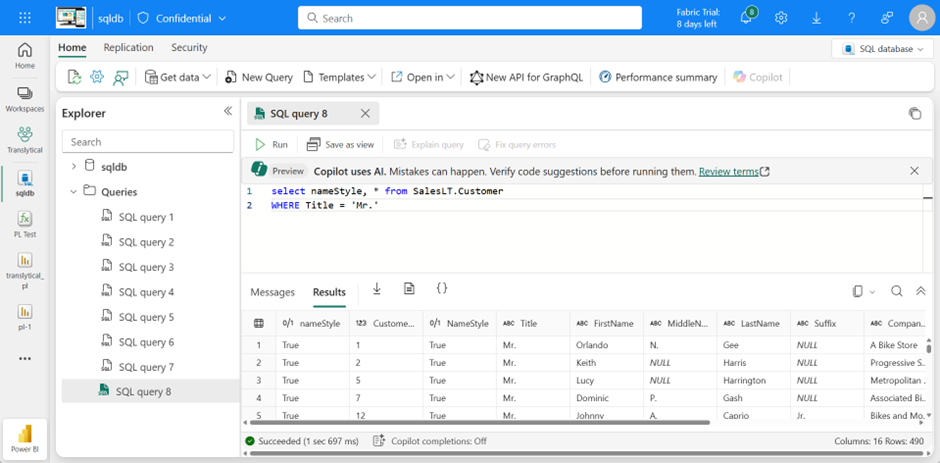Collapse the Explorer panel with double chevron
Image resolution: width=940 pixels, height=463 pixels.
(227, 112)
